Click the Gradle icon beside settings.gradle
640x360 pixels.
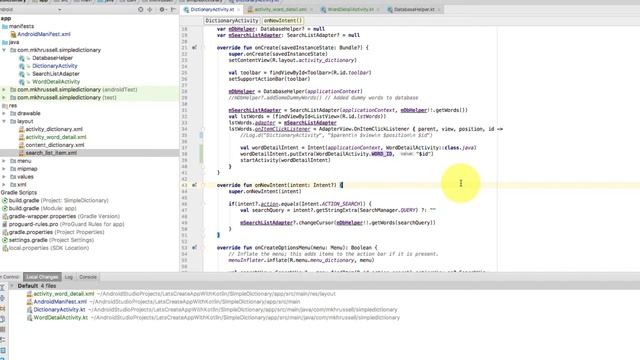[5, 240]
